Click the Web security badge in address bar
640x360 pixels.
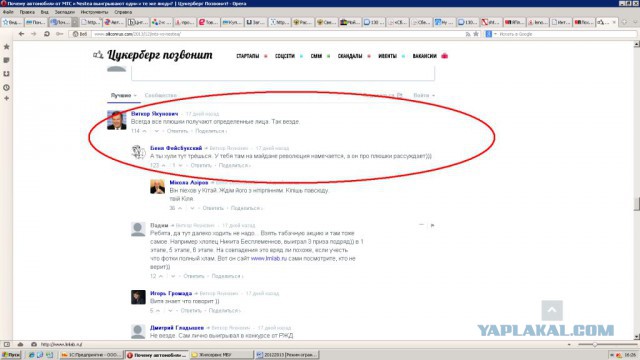80,34
